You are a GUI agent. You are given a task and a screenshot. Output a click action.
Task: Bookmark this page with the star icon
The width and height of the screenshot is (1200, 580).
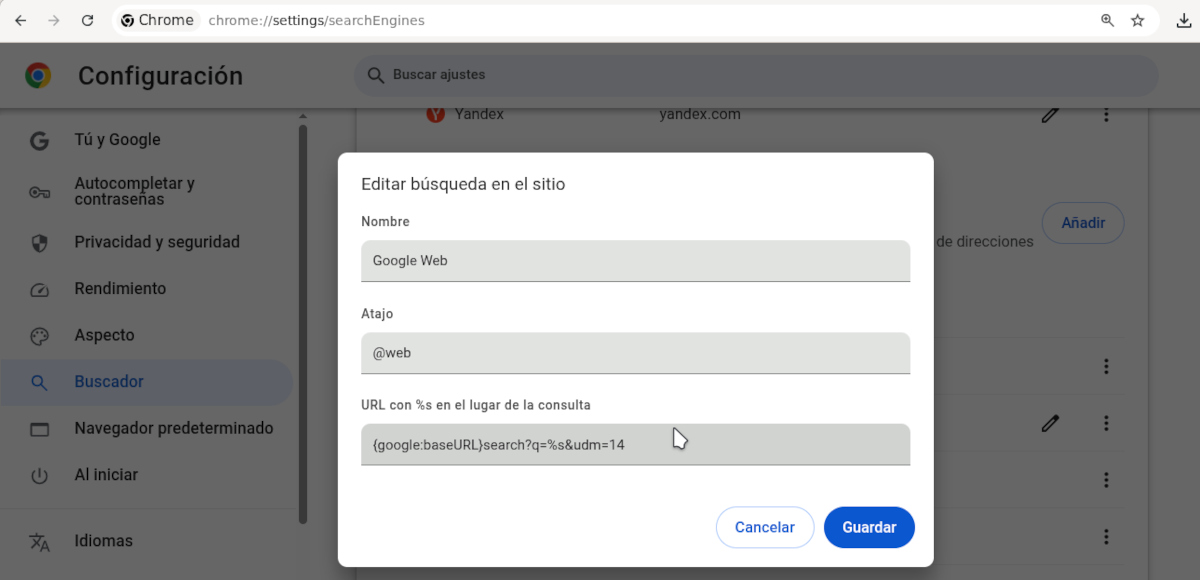pos(1137,20)
